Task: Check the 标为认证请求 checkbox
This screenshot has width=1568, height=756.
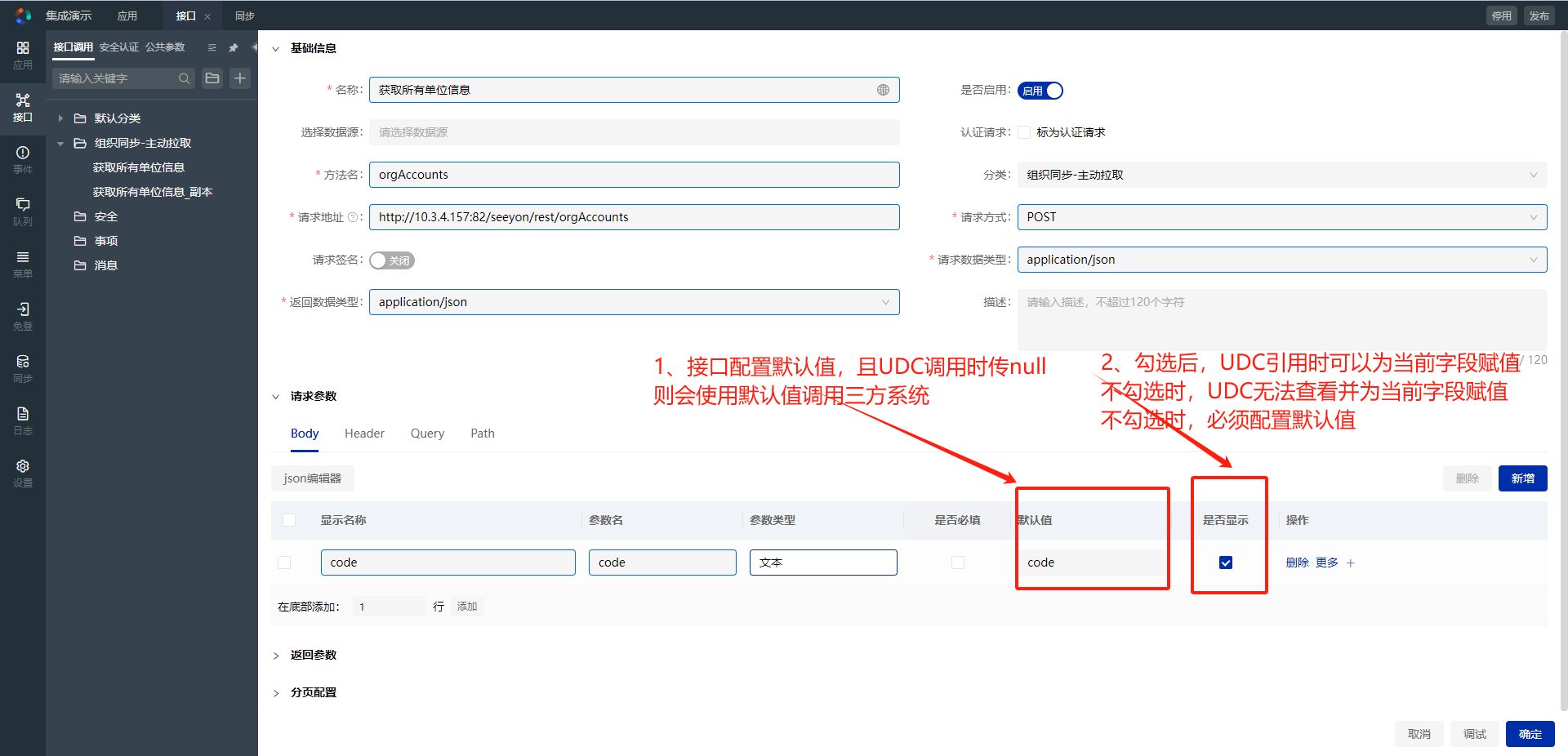Action: 1024,132
